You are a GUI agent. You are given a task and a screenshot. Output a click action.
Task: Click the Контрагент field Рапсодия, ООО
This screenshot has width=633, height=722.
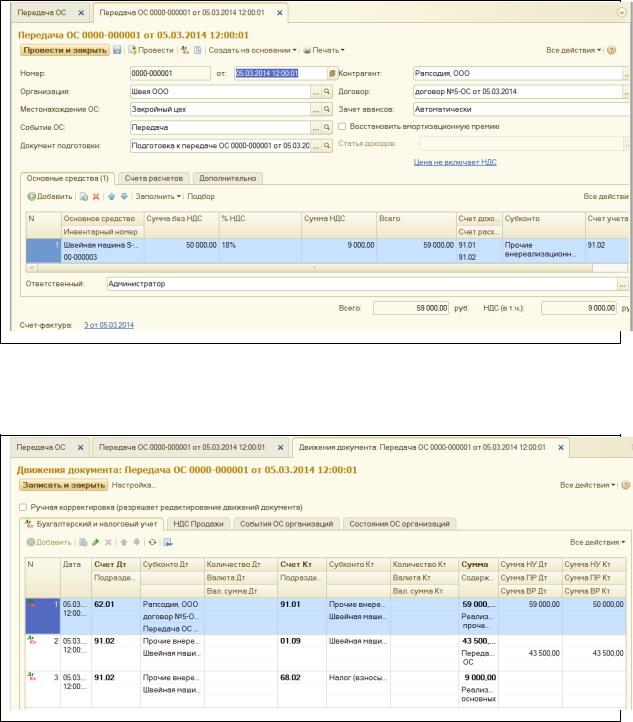(x=517, y=73)
